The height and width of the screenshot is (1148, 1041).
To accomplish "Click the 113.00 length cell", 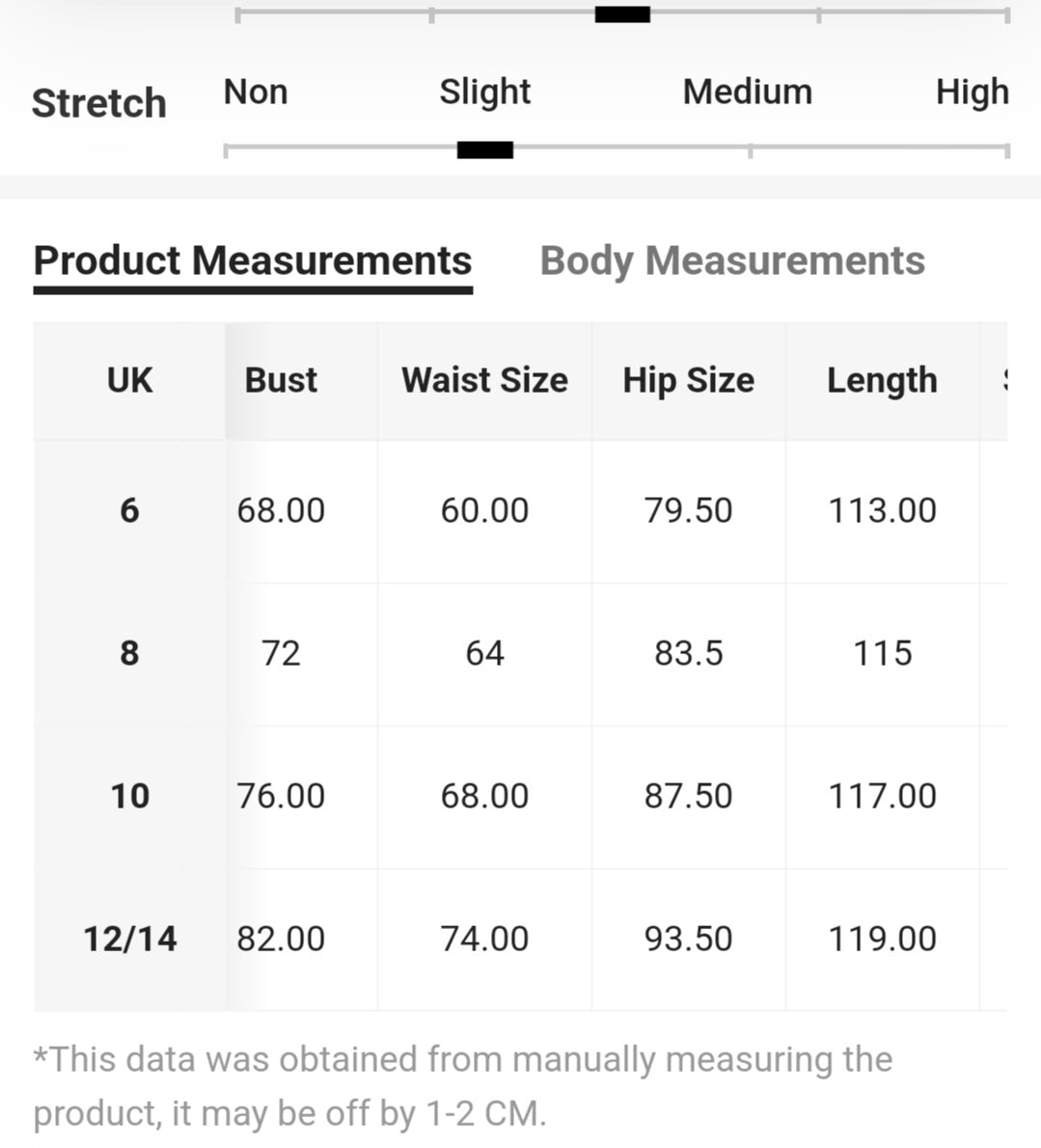I will [x=882, y=510].
